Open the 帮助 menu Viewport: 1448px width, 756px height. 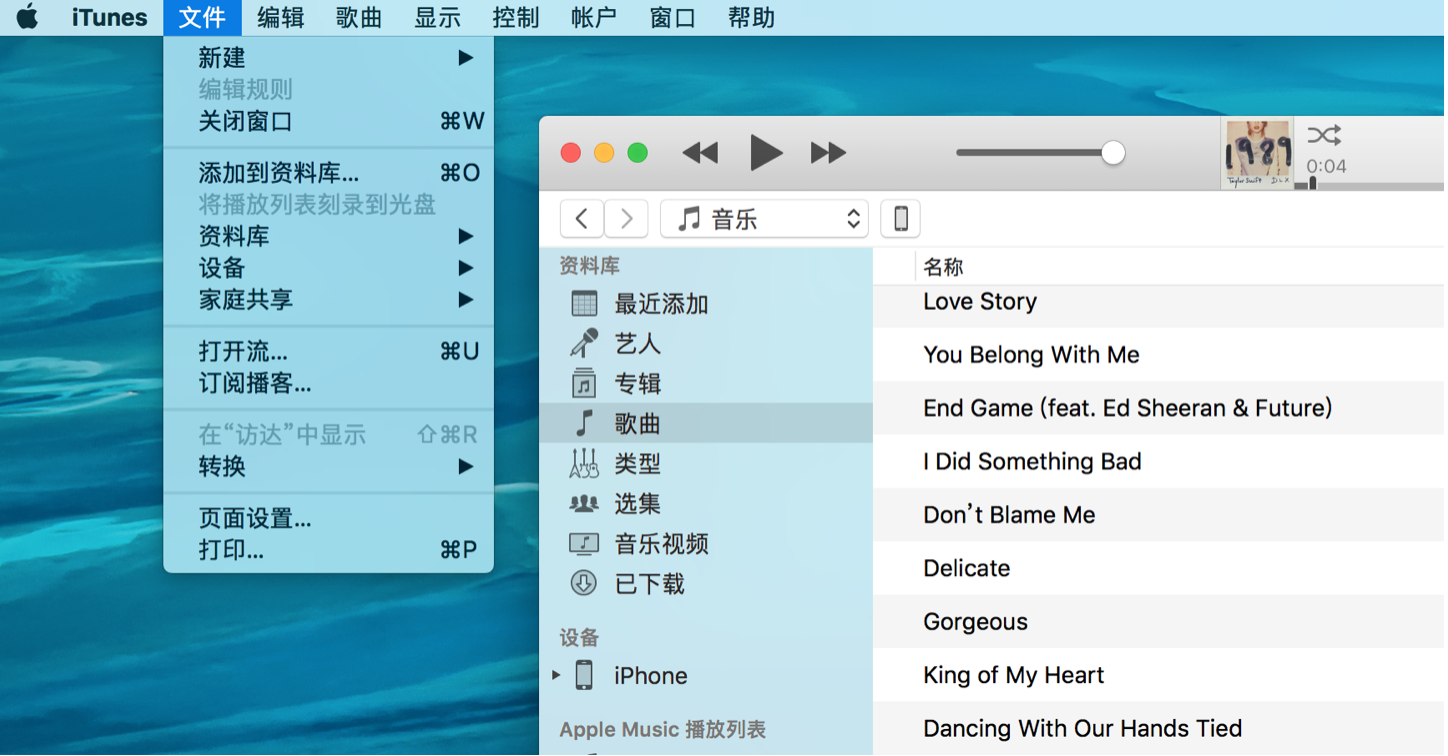[751, 16]
